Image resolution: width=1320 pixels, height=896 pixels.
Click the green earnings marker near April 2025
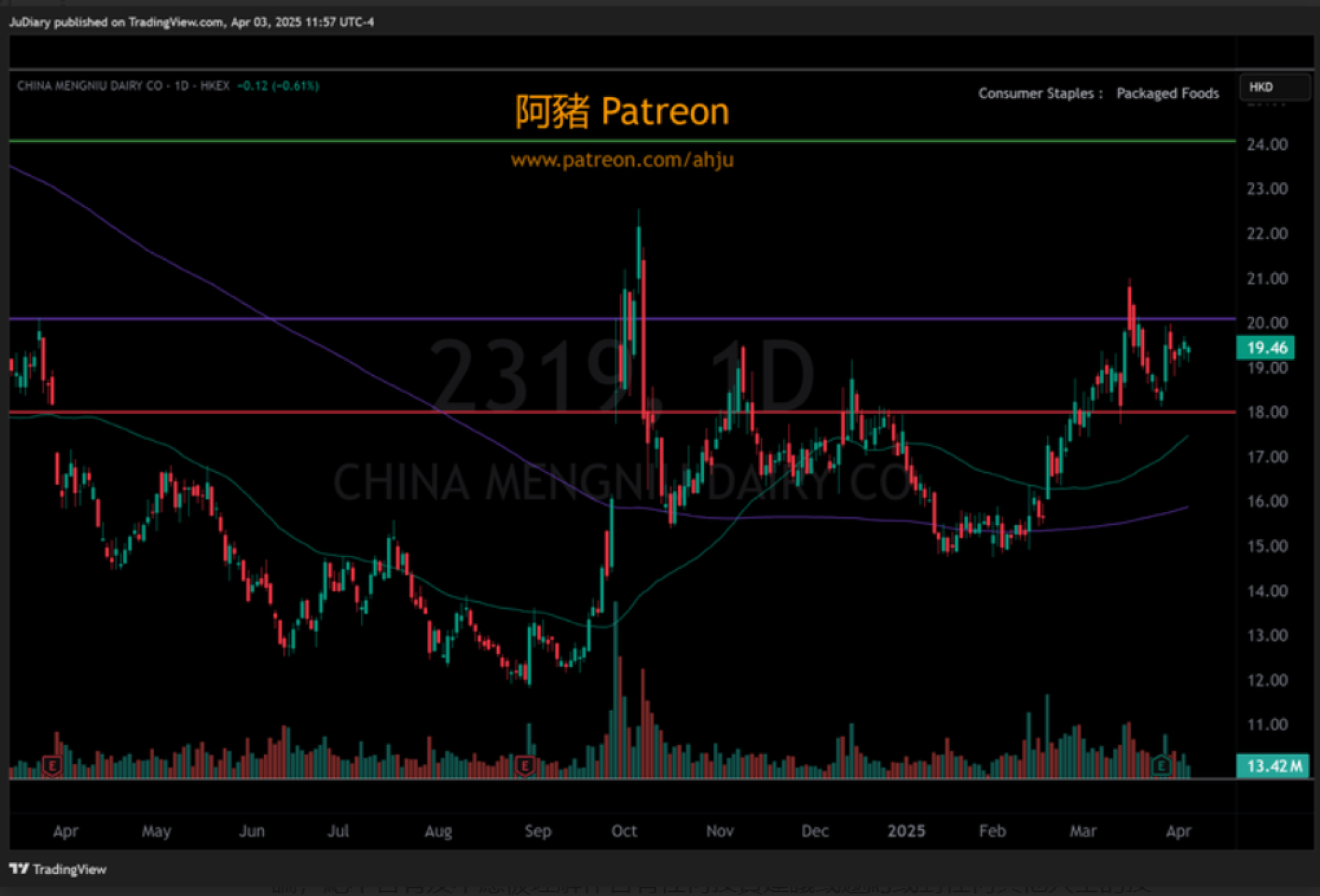1161,765
